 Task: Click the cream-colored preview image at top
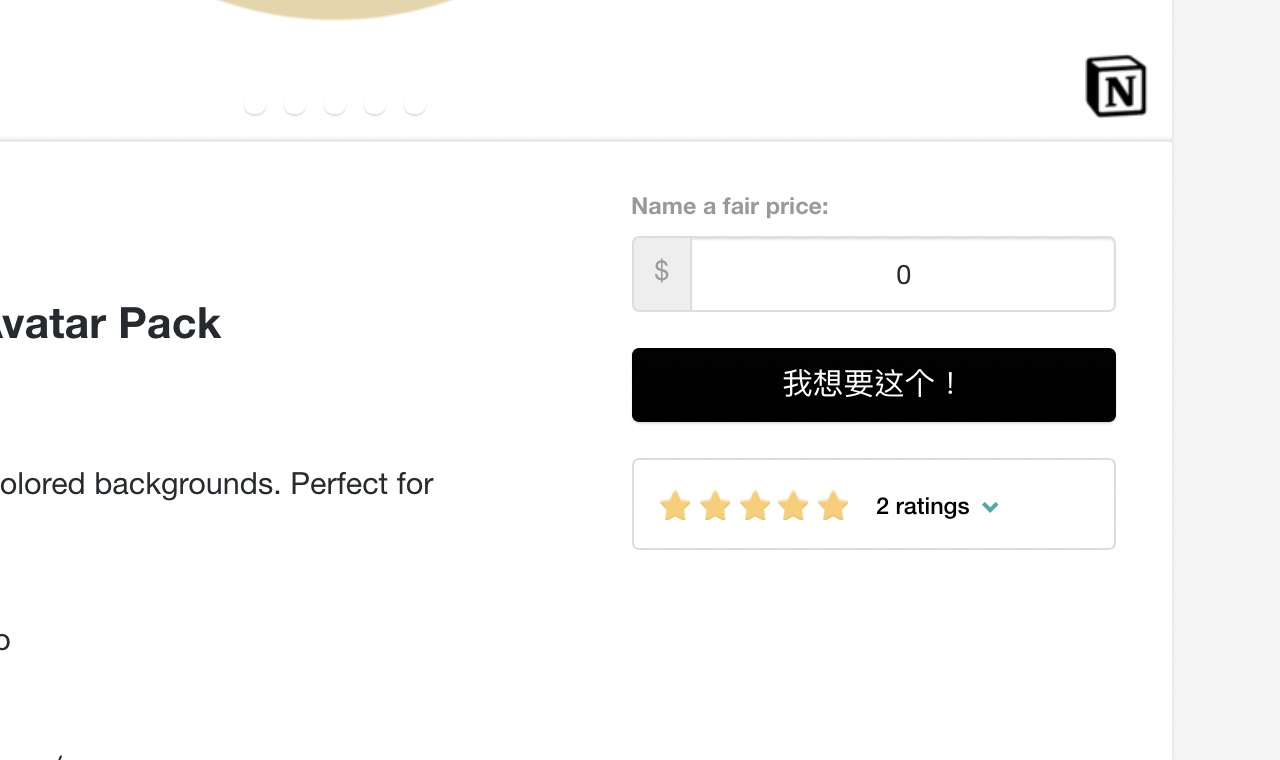point(335,8)
